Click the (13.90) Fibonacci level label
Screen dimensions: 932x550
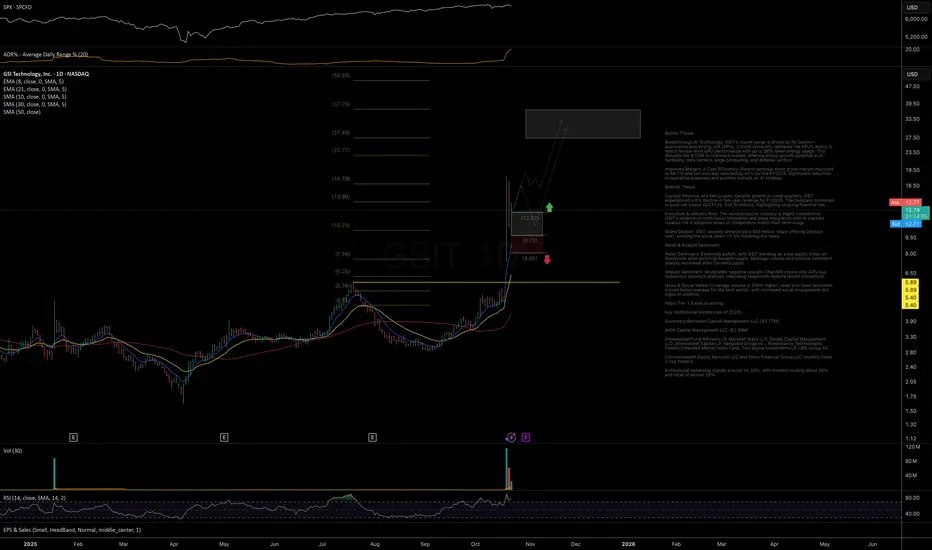341,197
